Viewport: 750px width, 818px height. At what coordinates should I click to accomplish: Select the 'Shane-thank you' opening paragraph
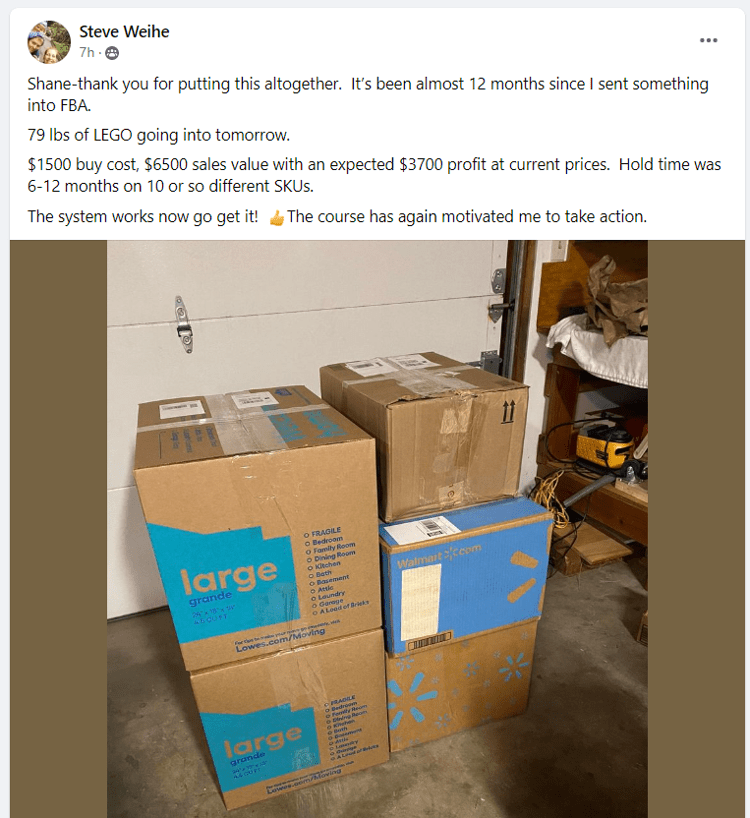pyautogui.click(x=368, y=94)
